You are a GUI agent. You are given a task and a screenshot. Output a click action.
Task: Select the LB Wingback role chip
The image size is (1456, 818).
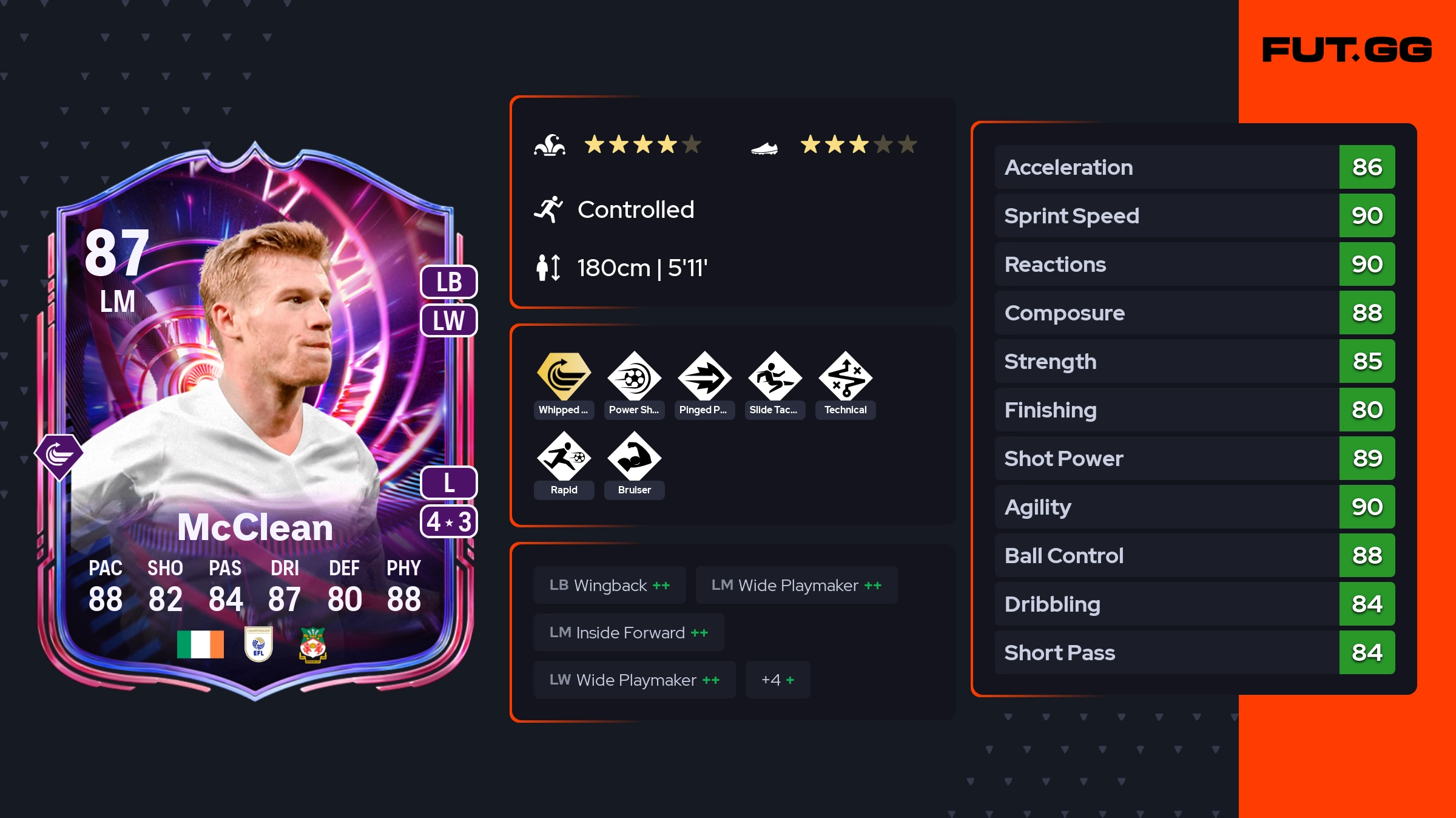610,585
